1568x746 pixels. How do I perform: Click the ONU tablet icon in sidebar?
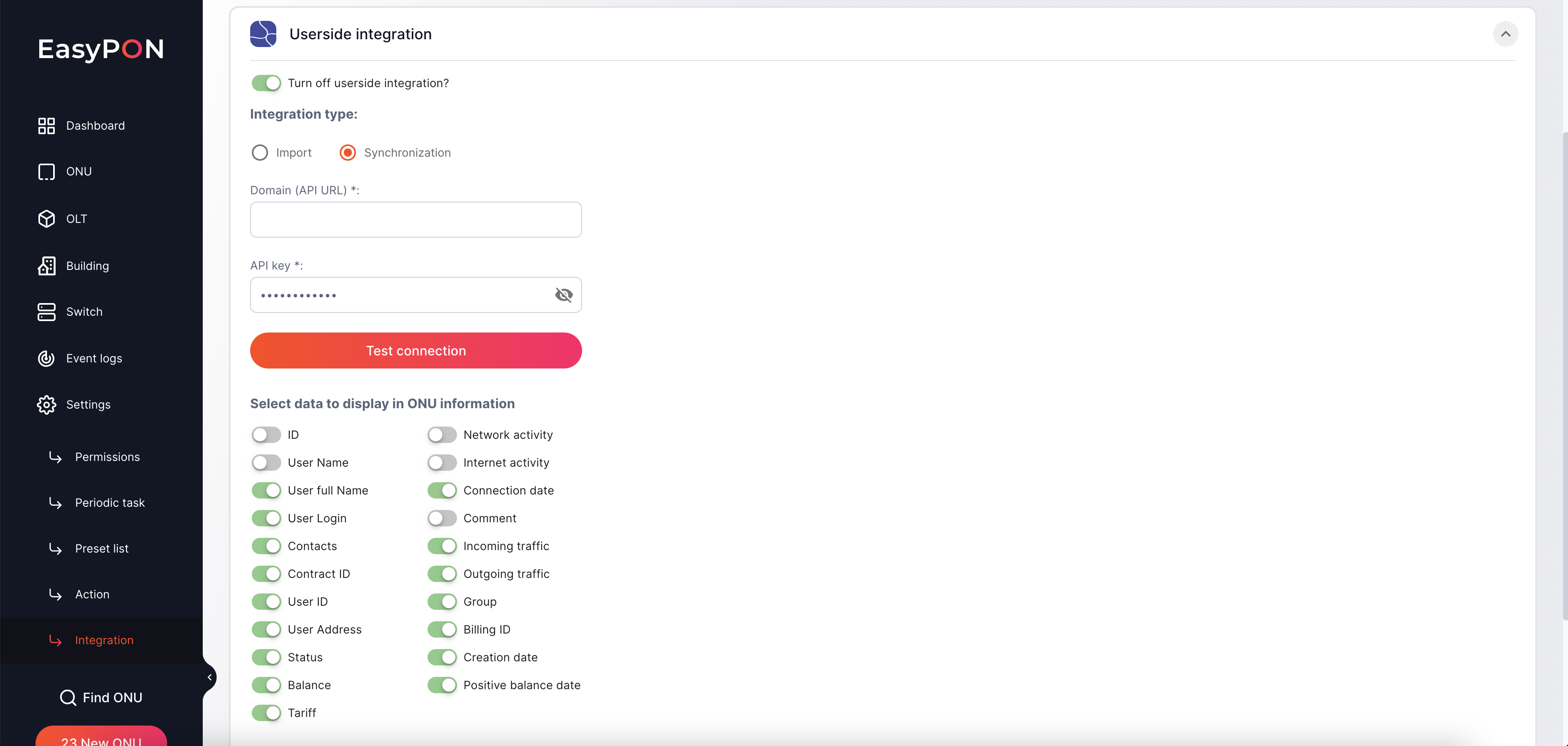coord(46,172)
